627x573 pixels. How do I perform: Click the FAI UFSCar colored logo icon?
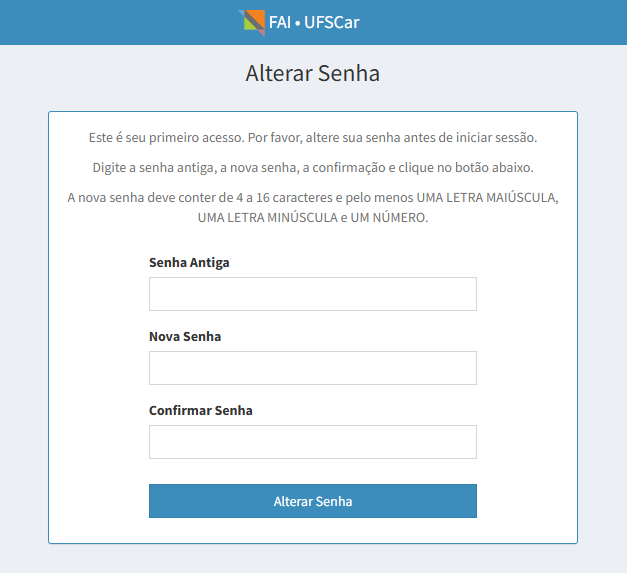252,22
